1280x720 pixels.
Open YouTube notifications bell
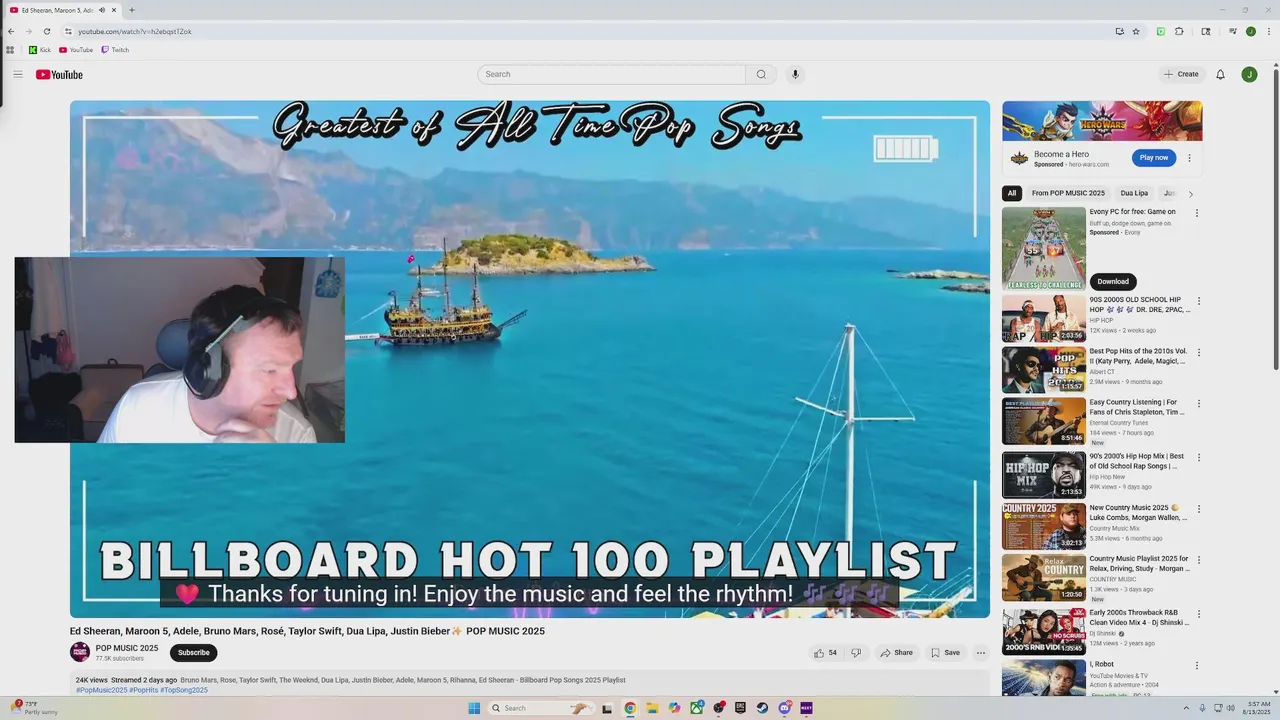[x=1220, y=74]
